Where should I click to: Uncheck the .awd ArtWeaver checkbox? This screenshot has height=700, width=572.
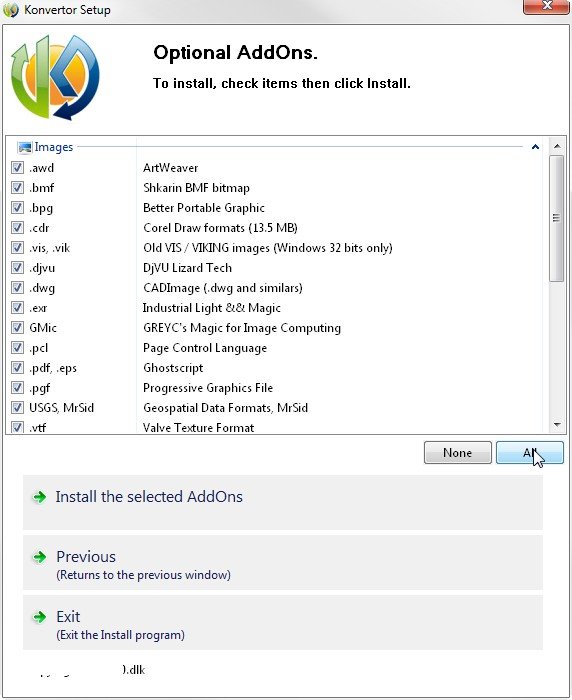pos(17,167)
